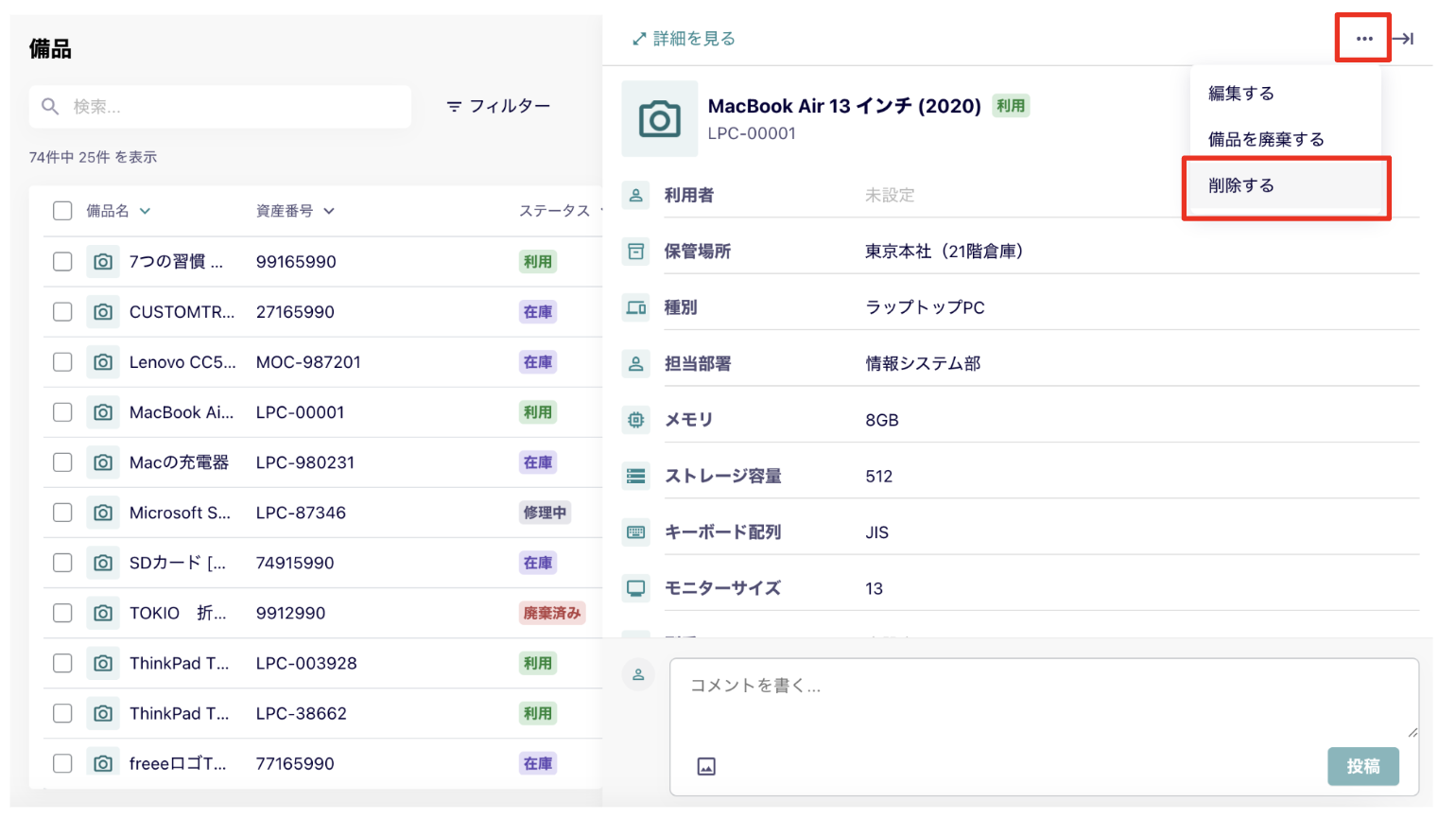1456x819 pixels.
Task: Click camera icon in Lenovo CC5 row
Action: [103, 361]
